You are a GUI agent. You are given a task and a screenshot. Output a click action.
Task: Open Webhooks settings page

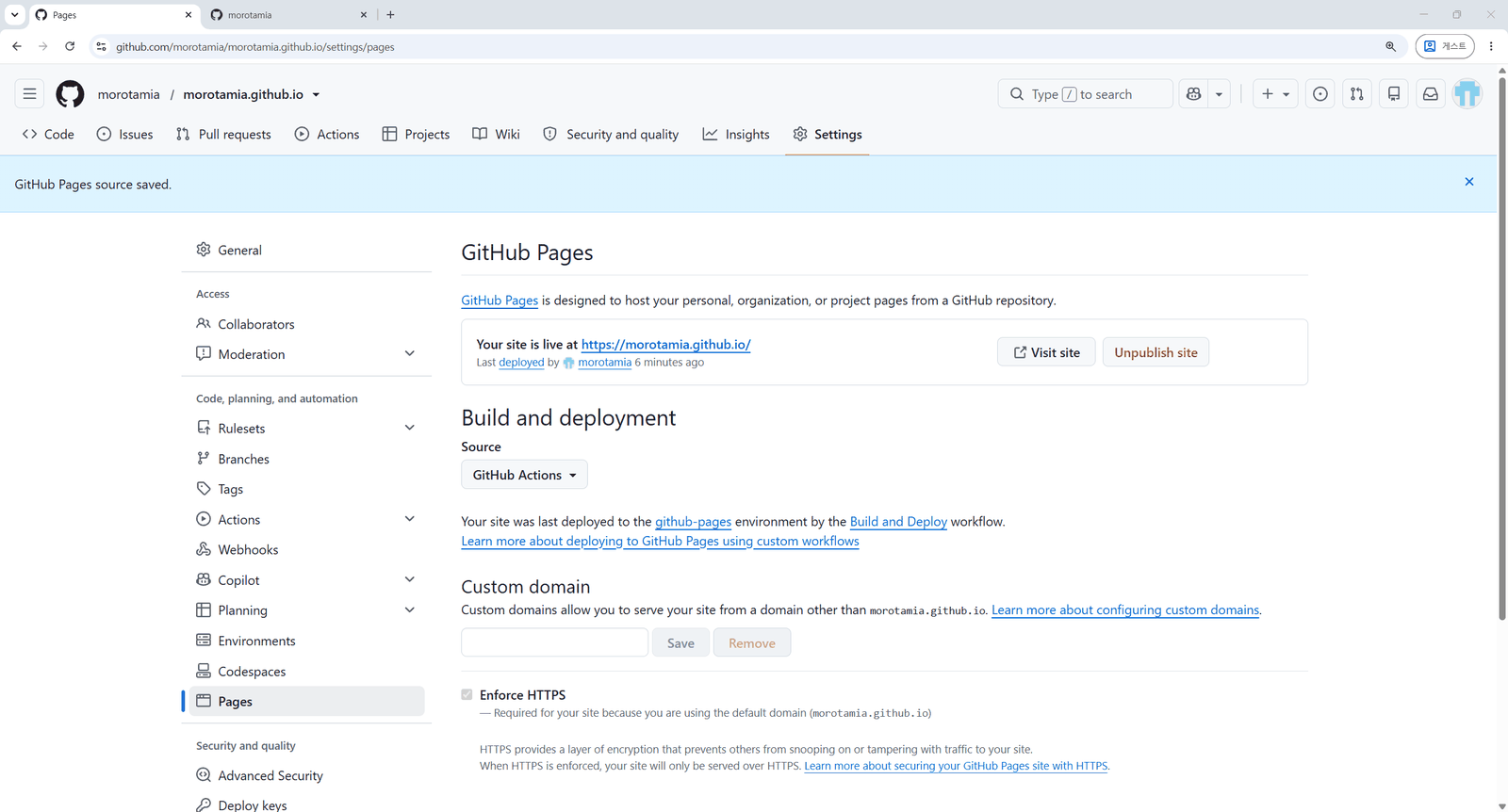coord(306,549)
